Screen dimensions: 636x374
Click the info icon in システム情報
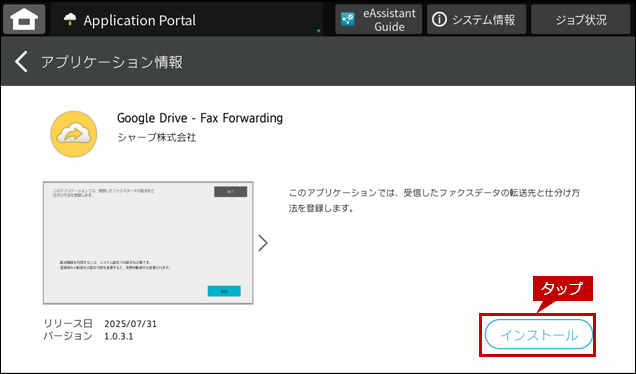coord(439,19)
